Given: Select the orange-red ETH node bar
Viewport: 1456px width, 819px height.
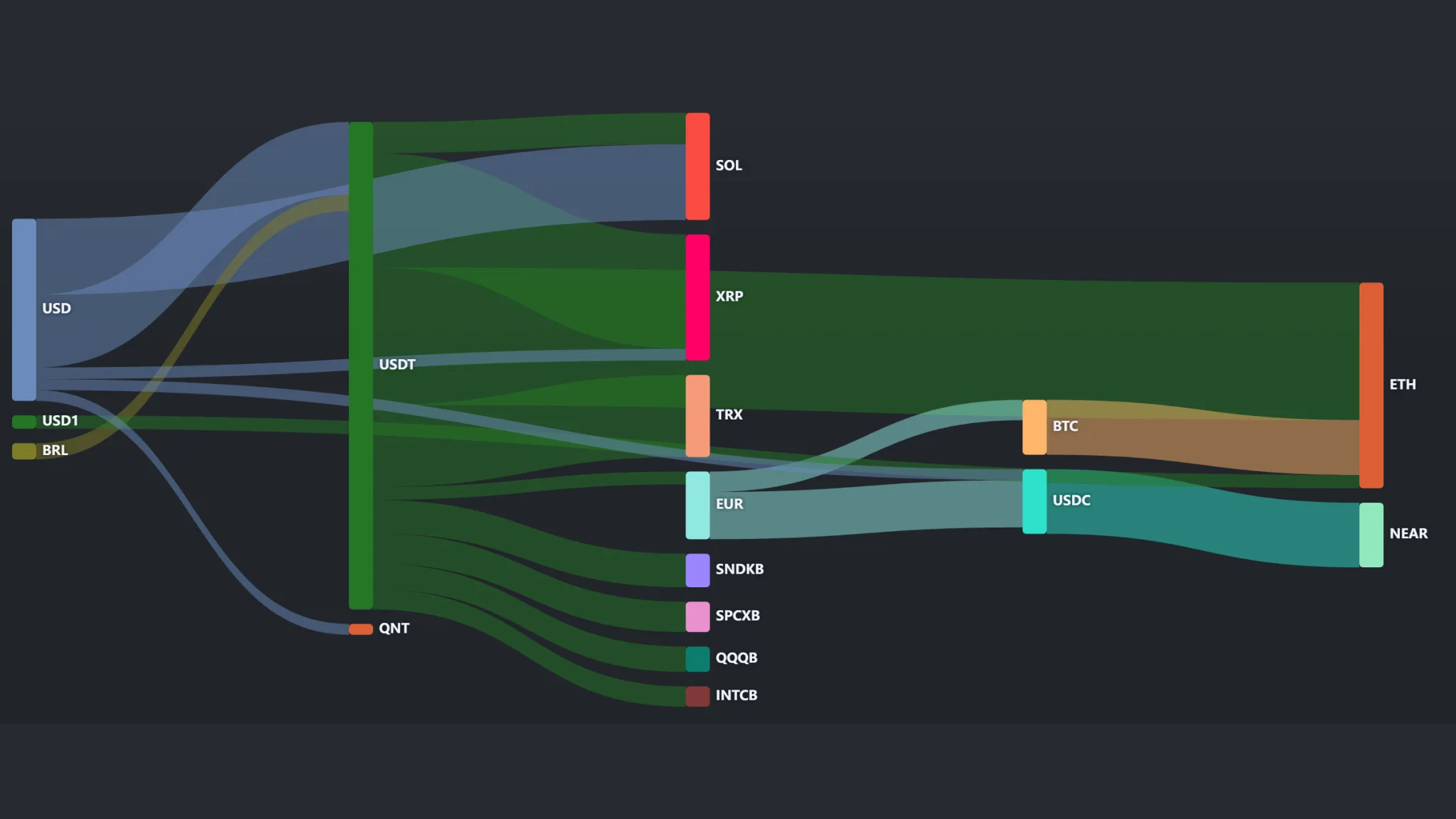Looking at the screenshot, I should coord(1371,385).
